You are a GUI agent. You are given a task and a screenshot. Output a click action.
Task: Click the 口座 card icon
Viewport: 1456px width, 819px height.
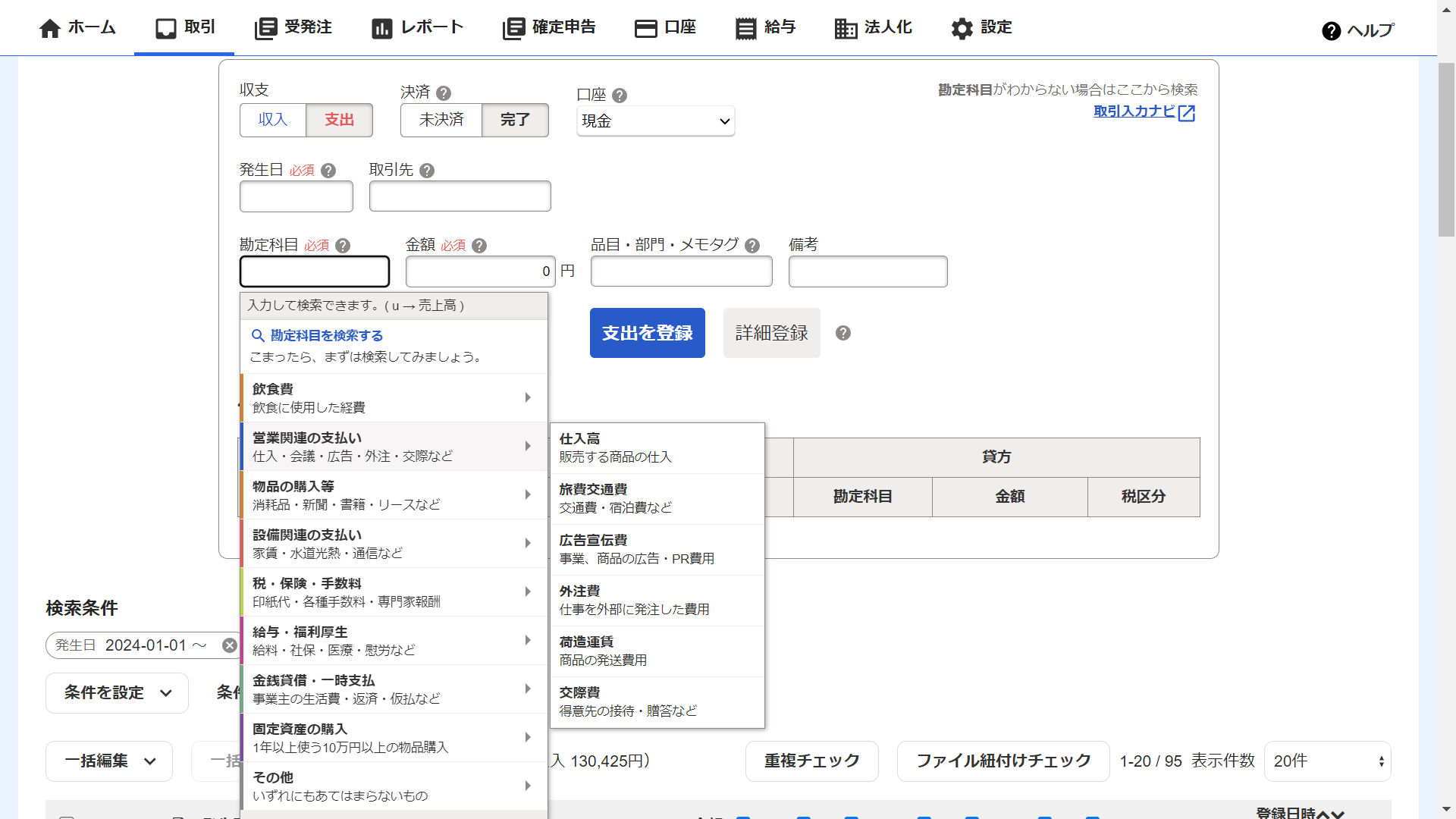coord(645,29)
